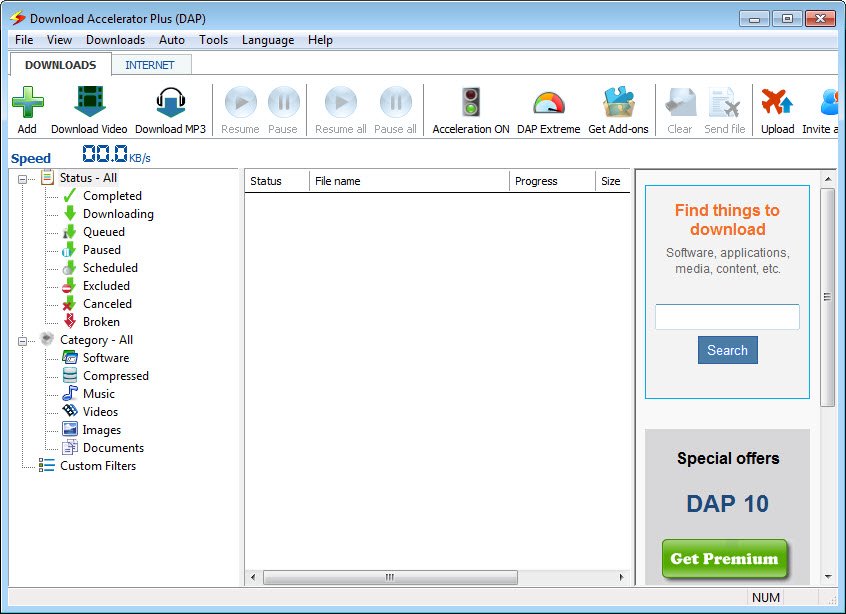Open the Downloads menu
The height and width of the screenshot is (614, 846).
[x=115, y=40]
